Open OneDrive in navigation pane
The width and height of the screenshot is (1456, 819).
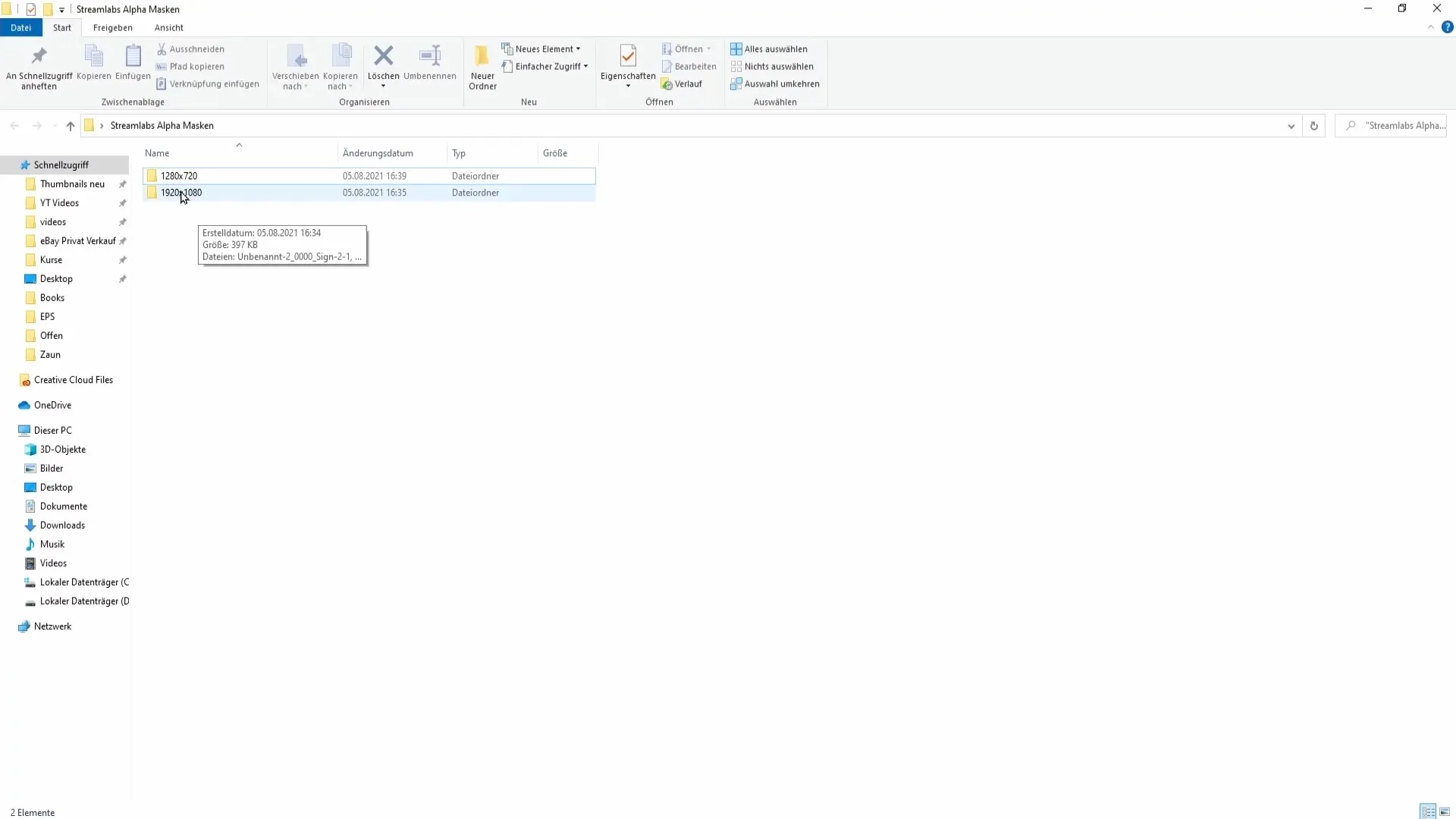tap(52, 405)
